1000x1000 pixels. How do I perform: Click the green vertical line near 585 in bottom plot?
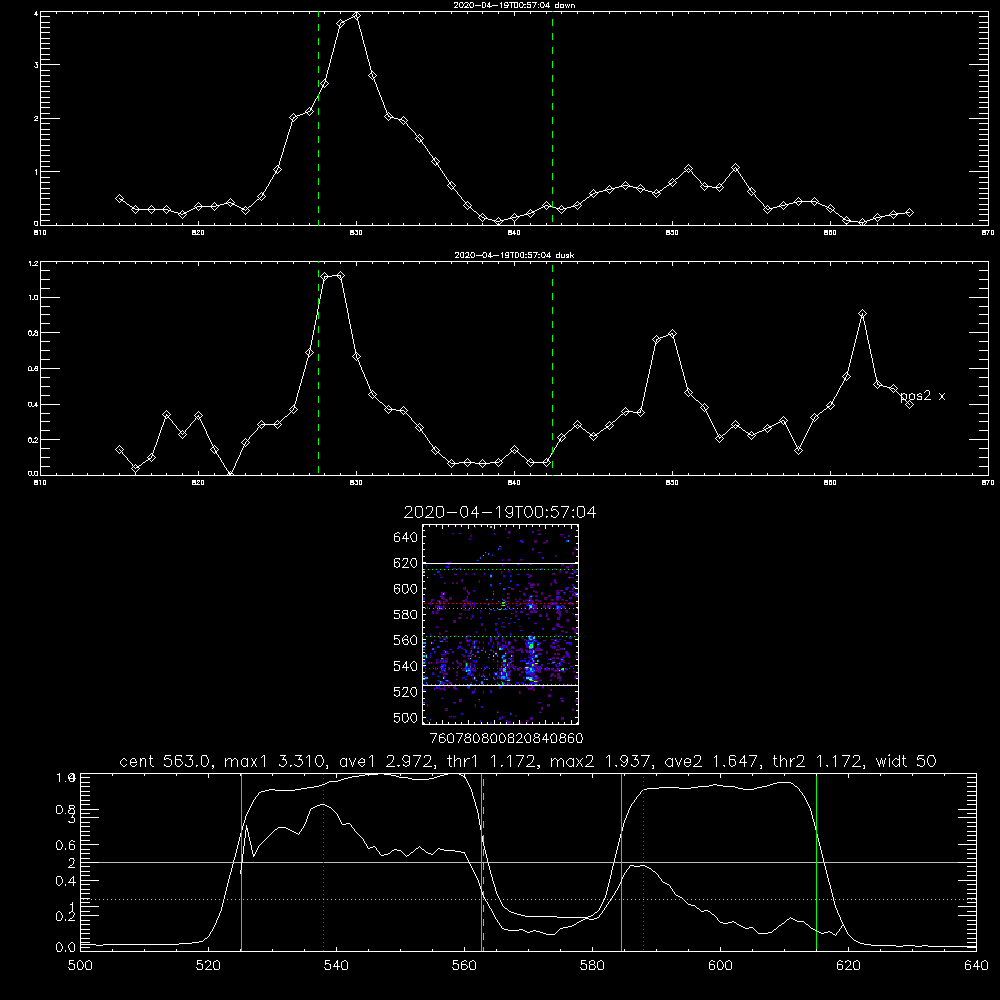pos(621,862)
